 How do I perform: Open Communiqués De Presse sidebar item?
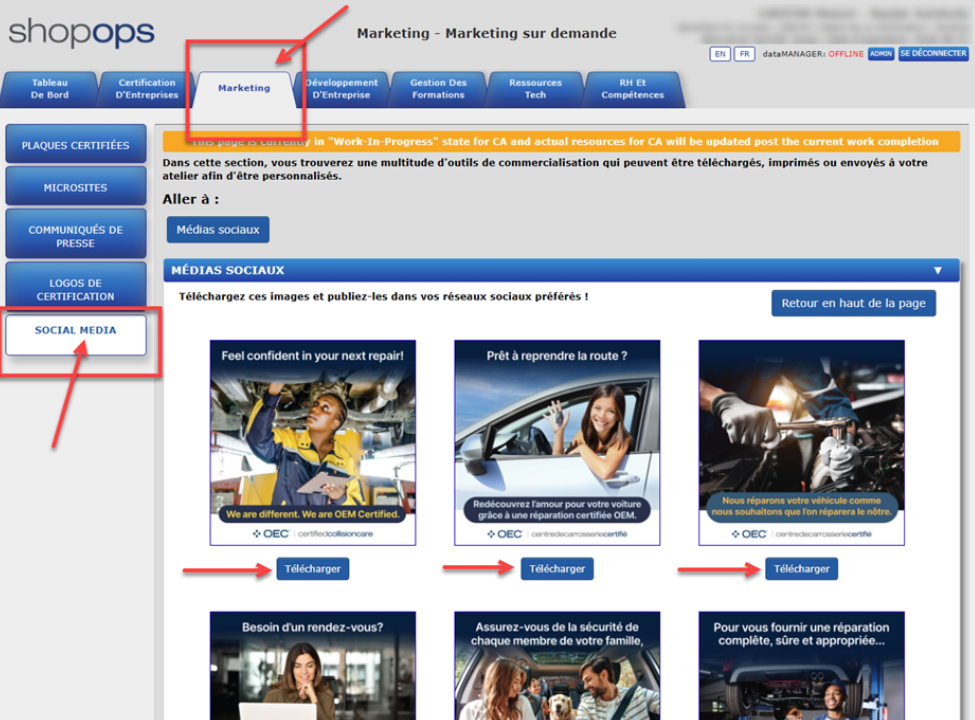pos(76,236)
